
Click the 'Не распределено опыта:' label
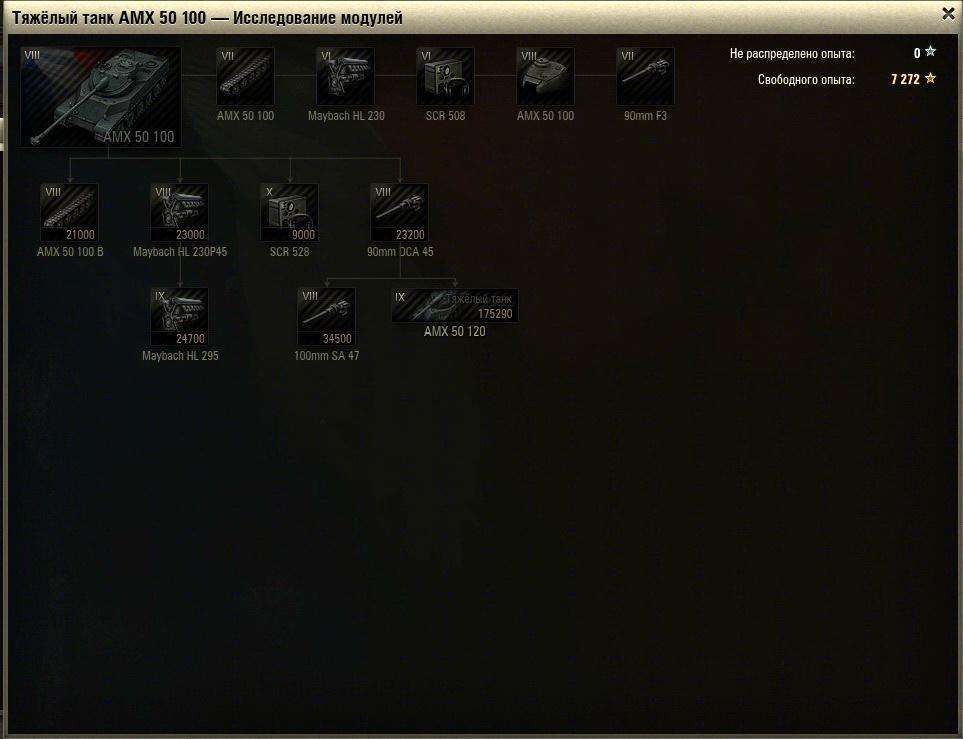click(x=792, y=53)
